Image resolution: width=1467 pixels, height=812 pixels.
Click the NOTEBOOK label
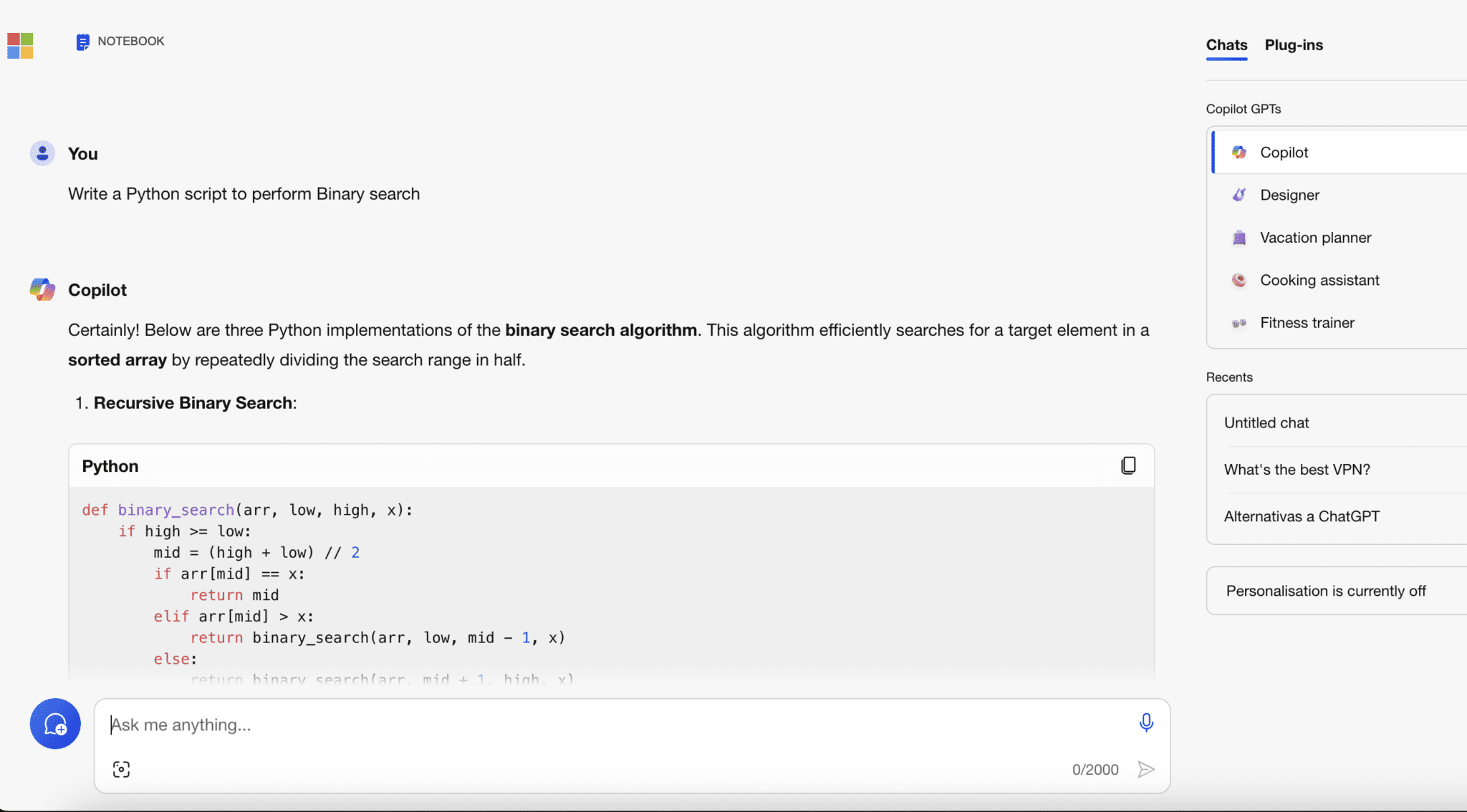tap(131, 42)
